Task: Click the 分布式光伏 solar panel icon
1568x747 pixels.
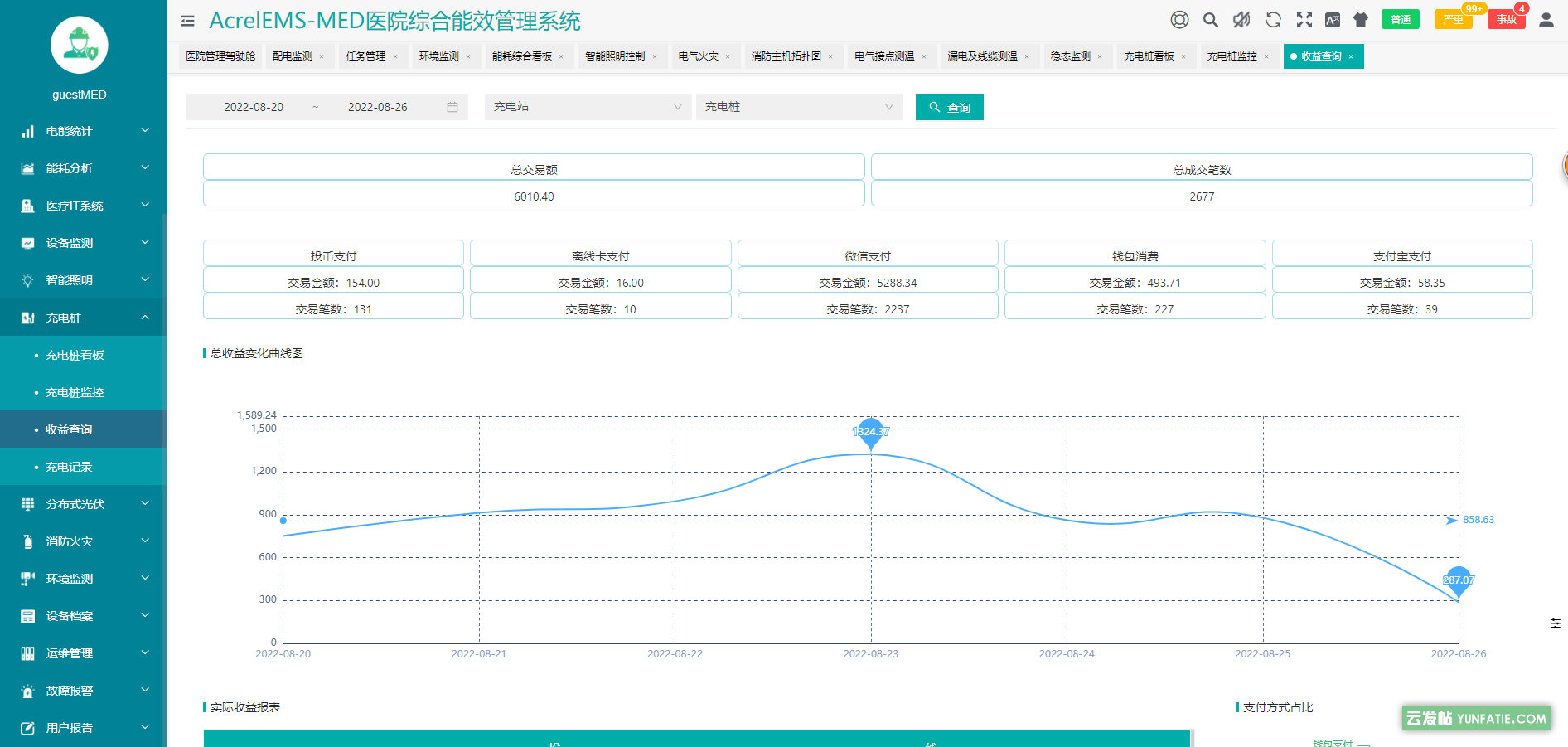Action: (27, 504)
